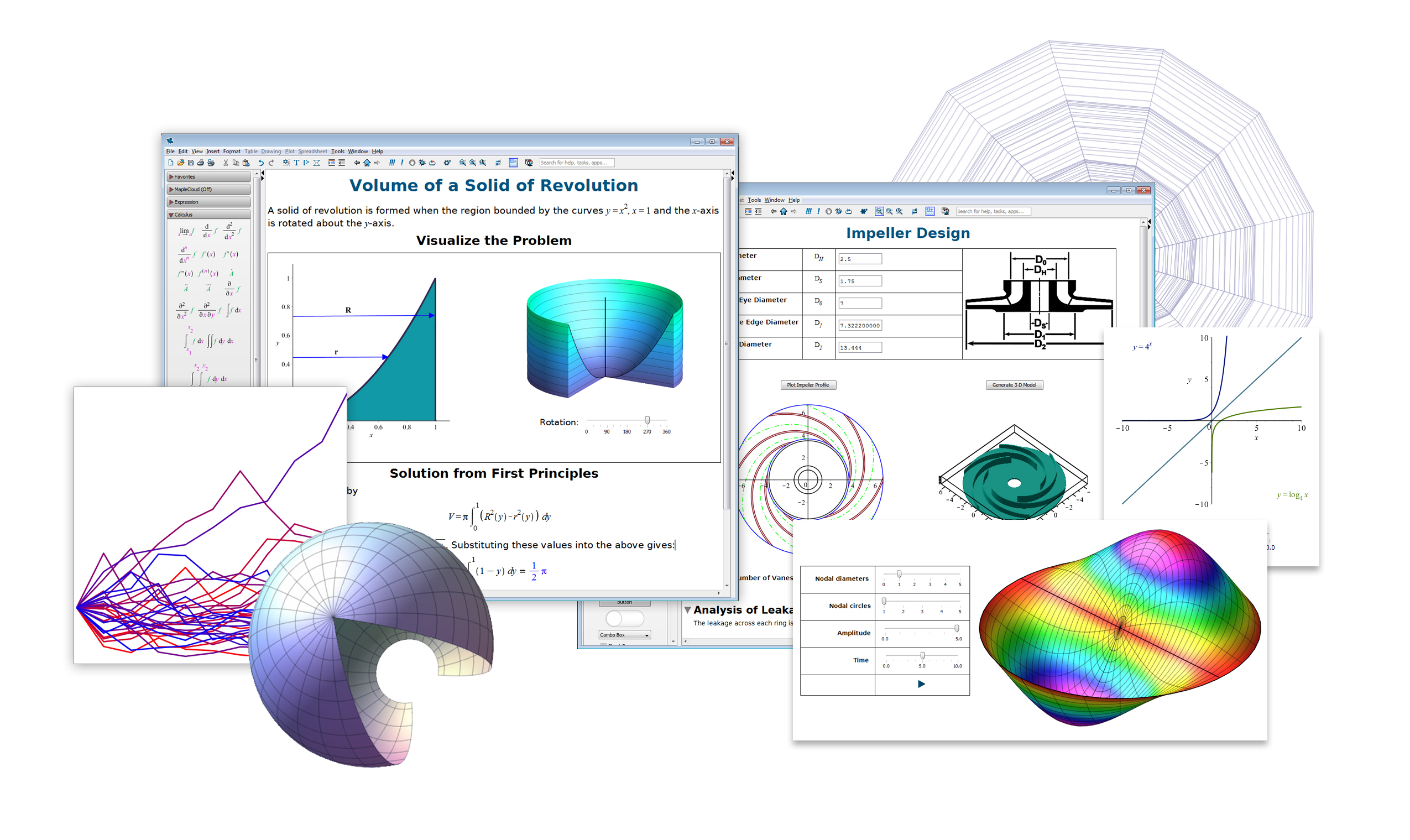Execute selection with single exclamation icon in Solid of Revolution window
This screenshot has height=840, width=1410.
(x=403, y=163)
